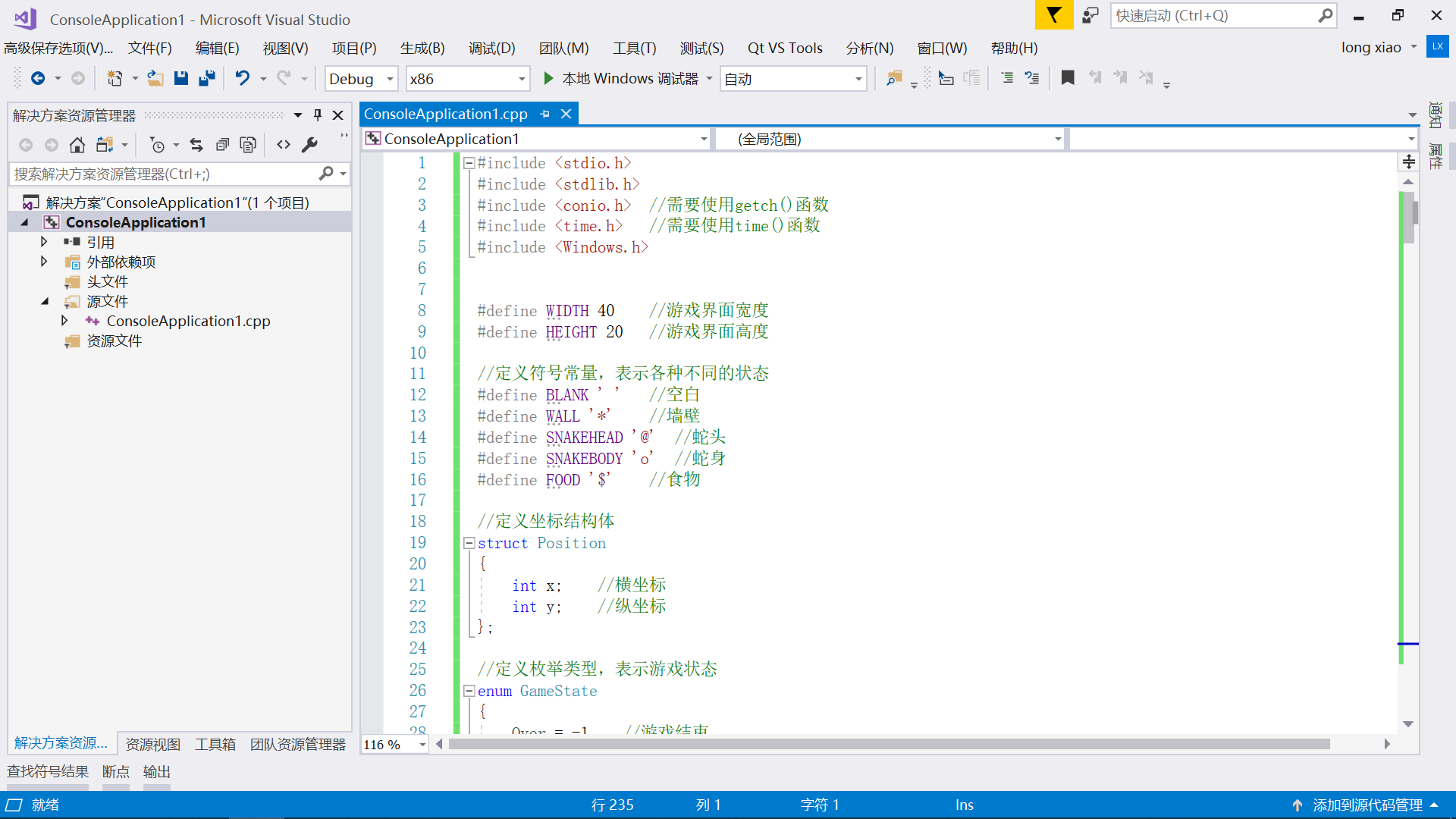Click the Find in Files icon

tap(894, 78)
